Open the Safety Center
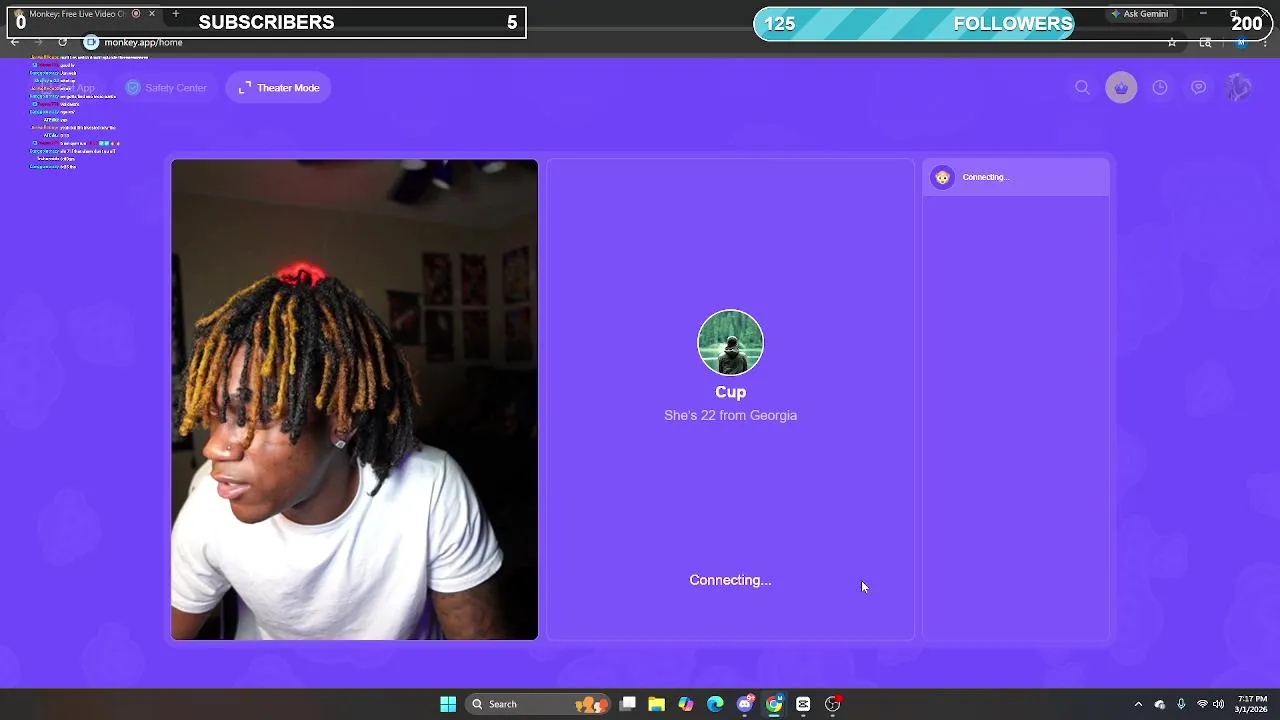 166,88
